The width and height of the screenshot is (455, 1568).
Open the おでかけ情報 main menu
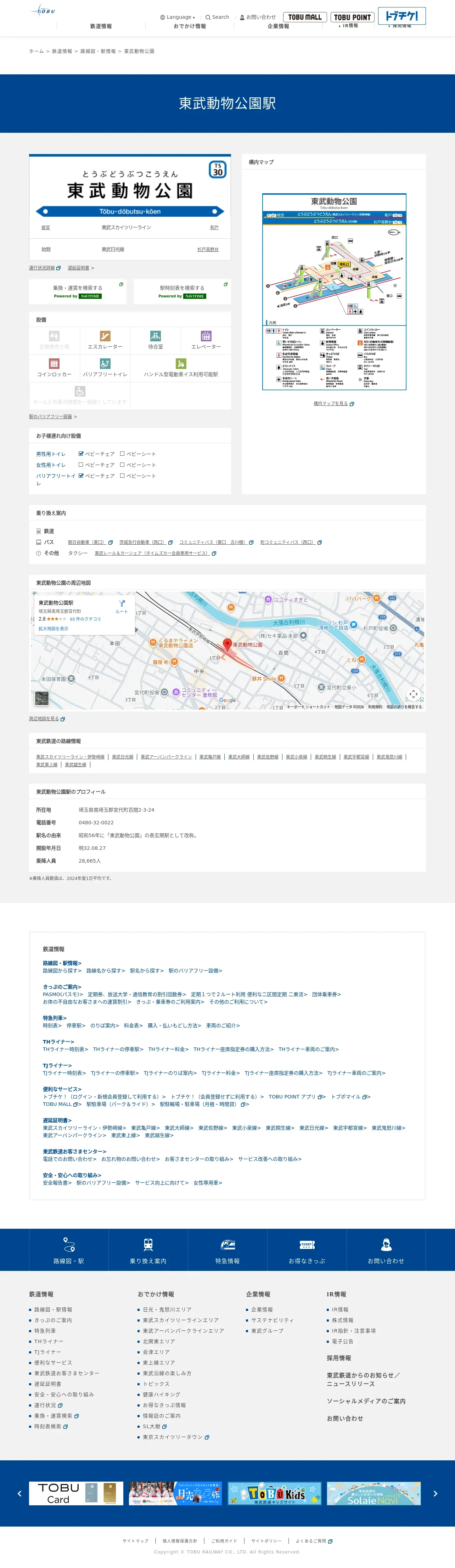190,26
